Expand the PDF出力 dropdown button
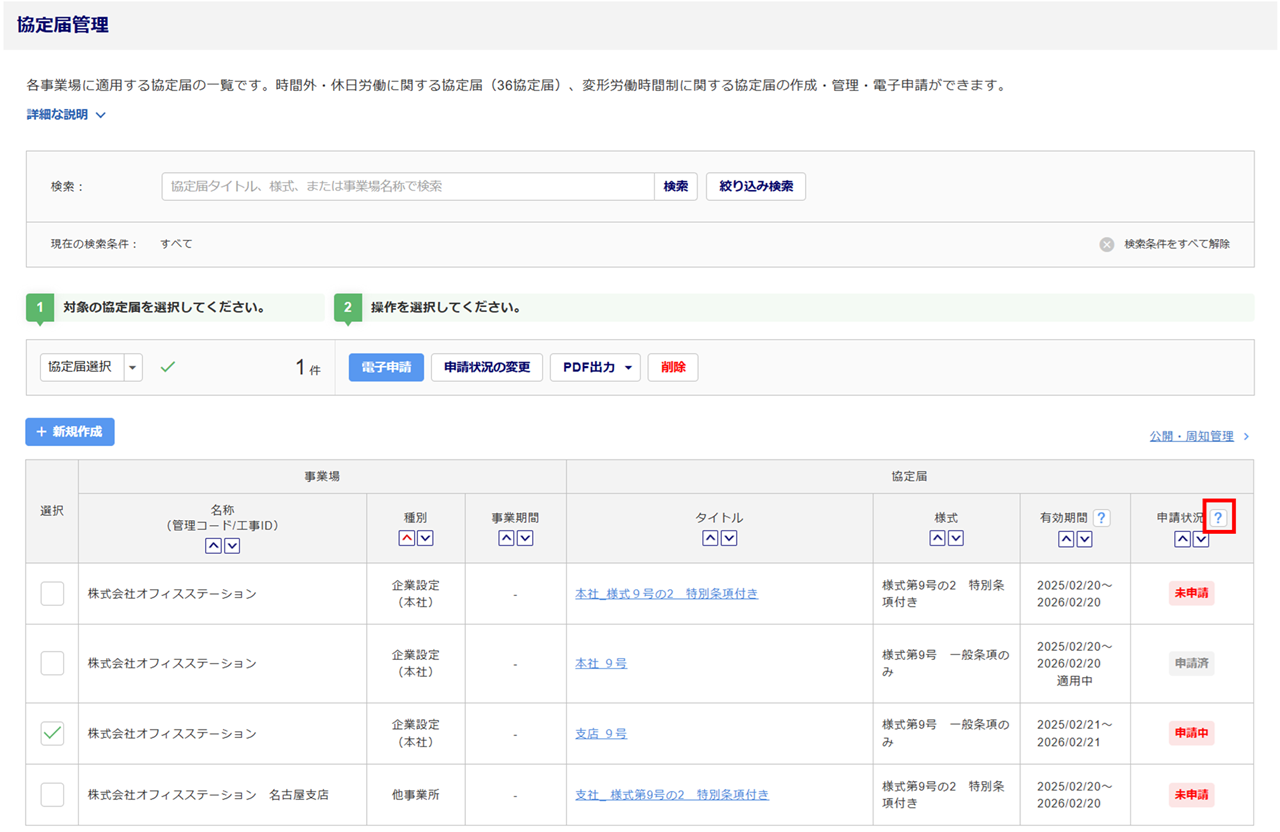Image resolution: width=1280 pixels, height=832 pixels. point(595,367)
